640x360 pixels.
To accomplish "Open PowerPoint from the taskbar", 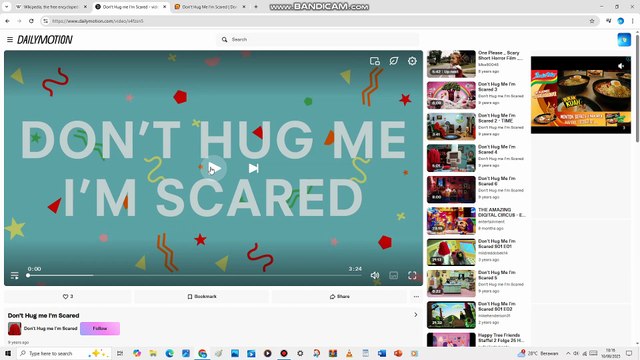I will coord(398,353).
